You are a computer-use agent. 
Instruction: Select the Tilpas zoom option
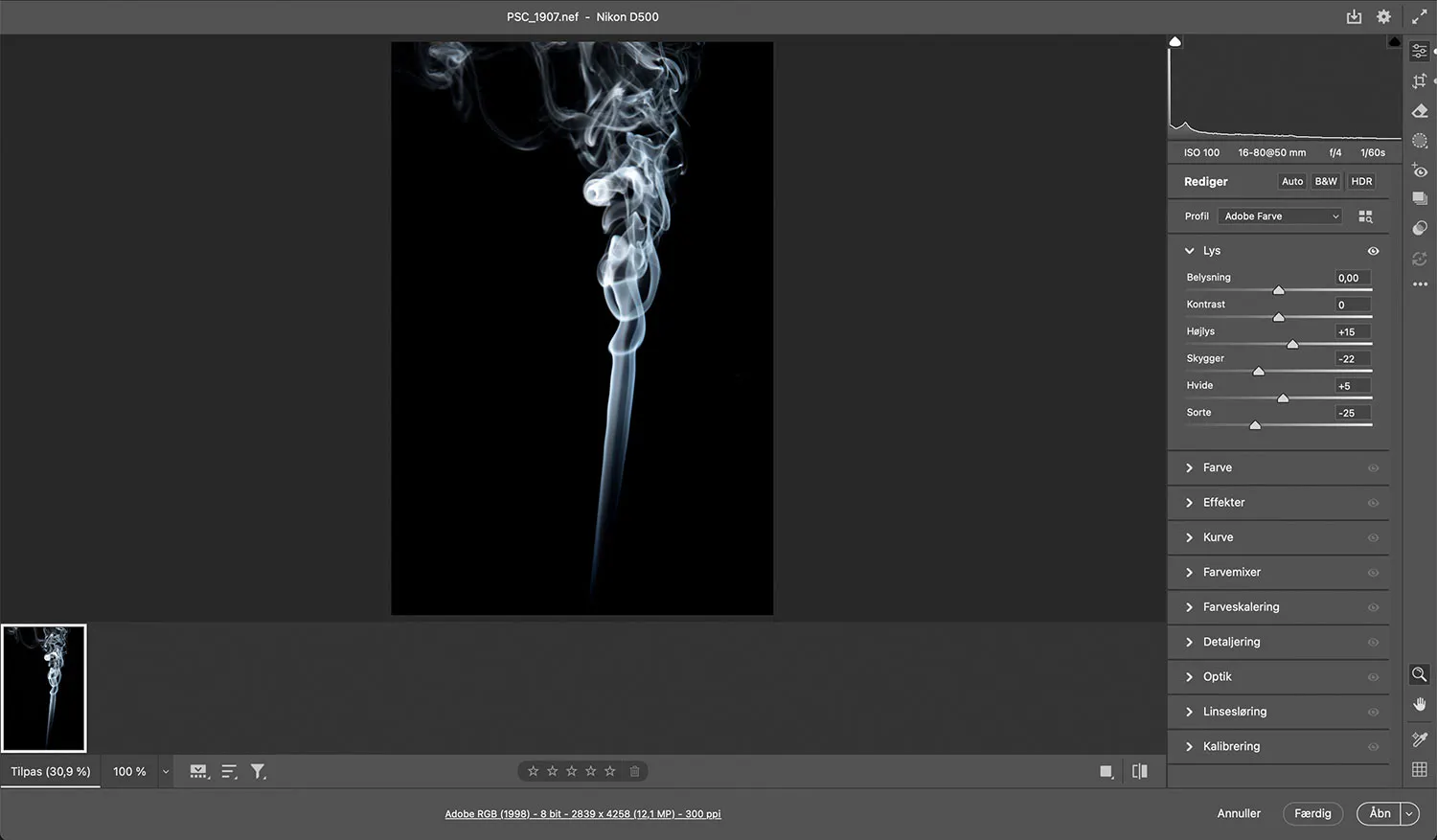51,772
